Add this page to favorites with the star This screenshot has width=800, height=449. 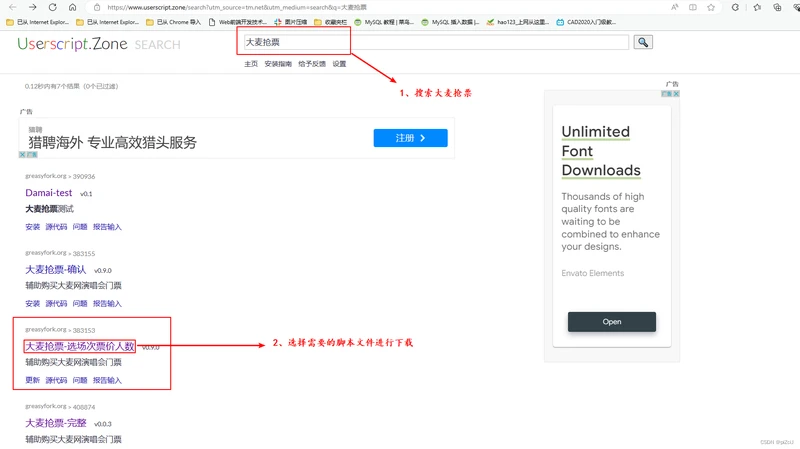pyautogui.click(x=711, y=7)
